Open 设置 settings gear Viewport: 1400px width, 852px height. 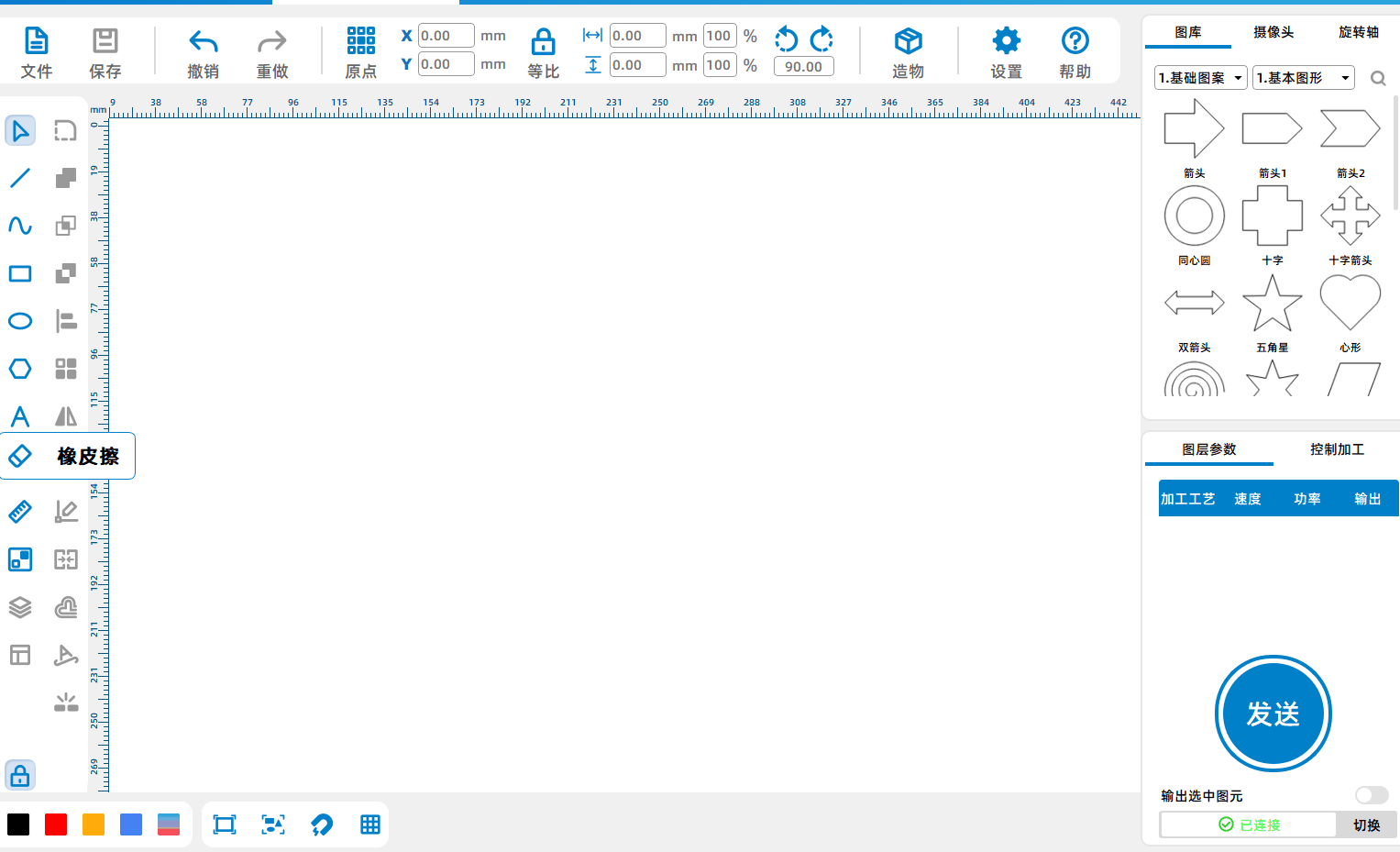(1006, 40)
